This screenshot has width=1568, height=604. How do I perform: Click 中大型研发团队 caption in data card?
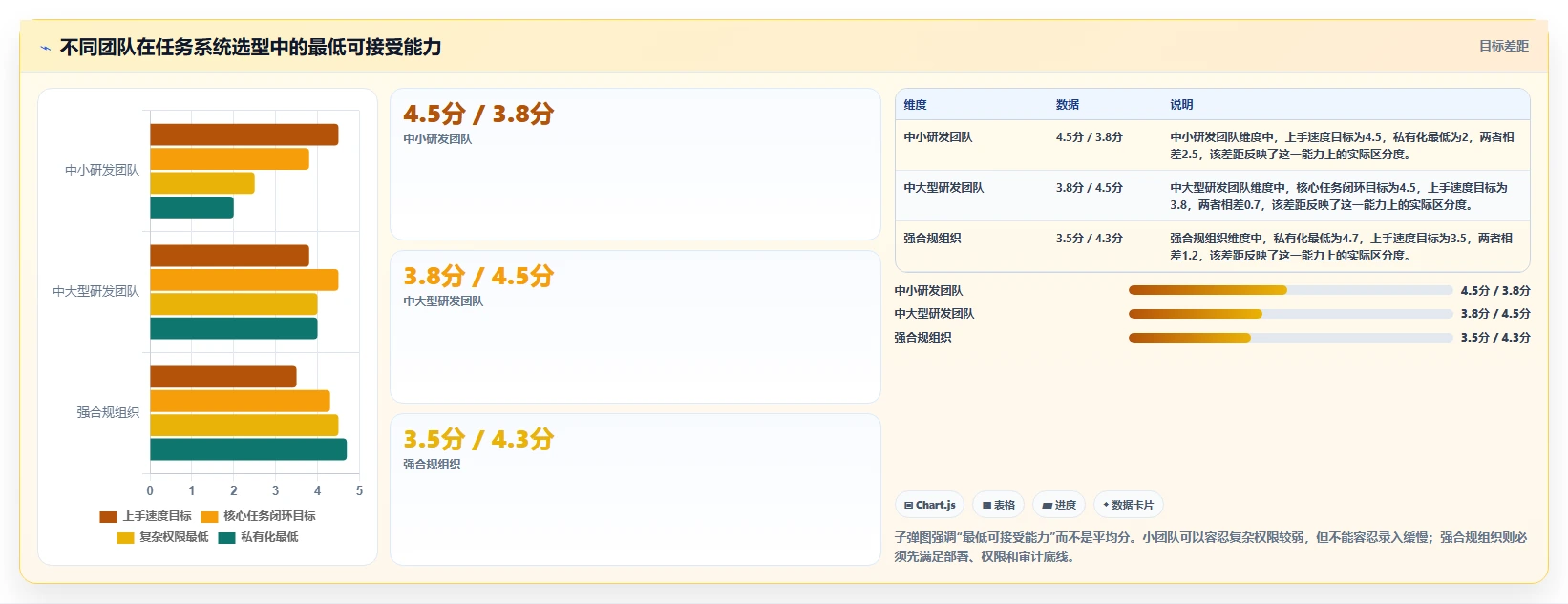tap(443, 302)
